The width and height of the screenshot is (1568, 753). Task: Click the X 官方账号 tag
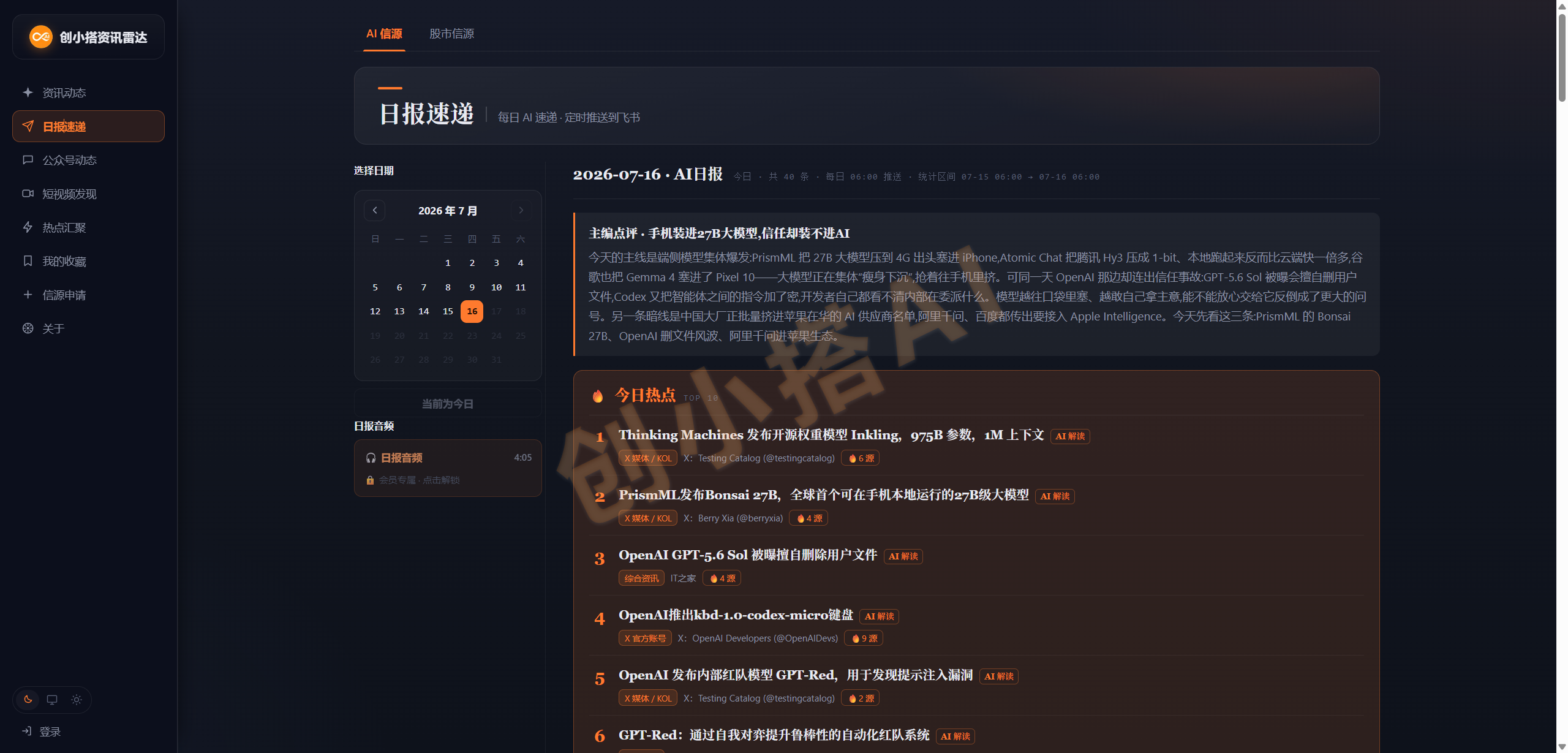click(645, 638)
